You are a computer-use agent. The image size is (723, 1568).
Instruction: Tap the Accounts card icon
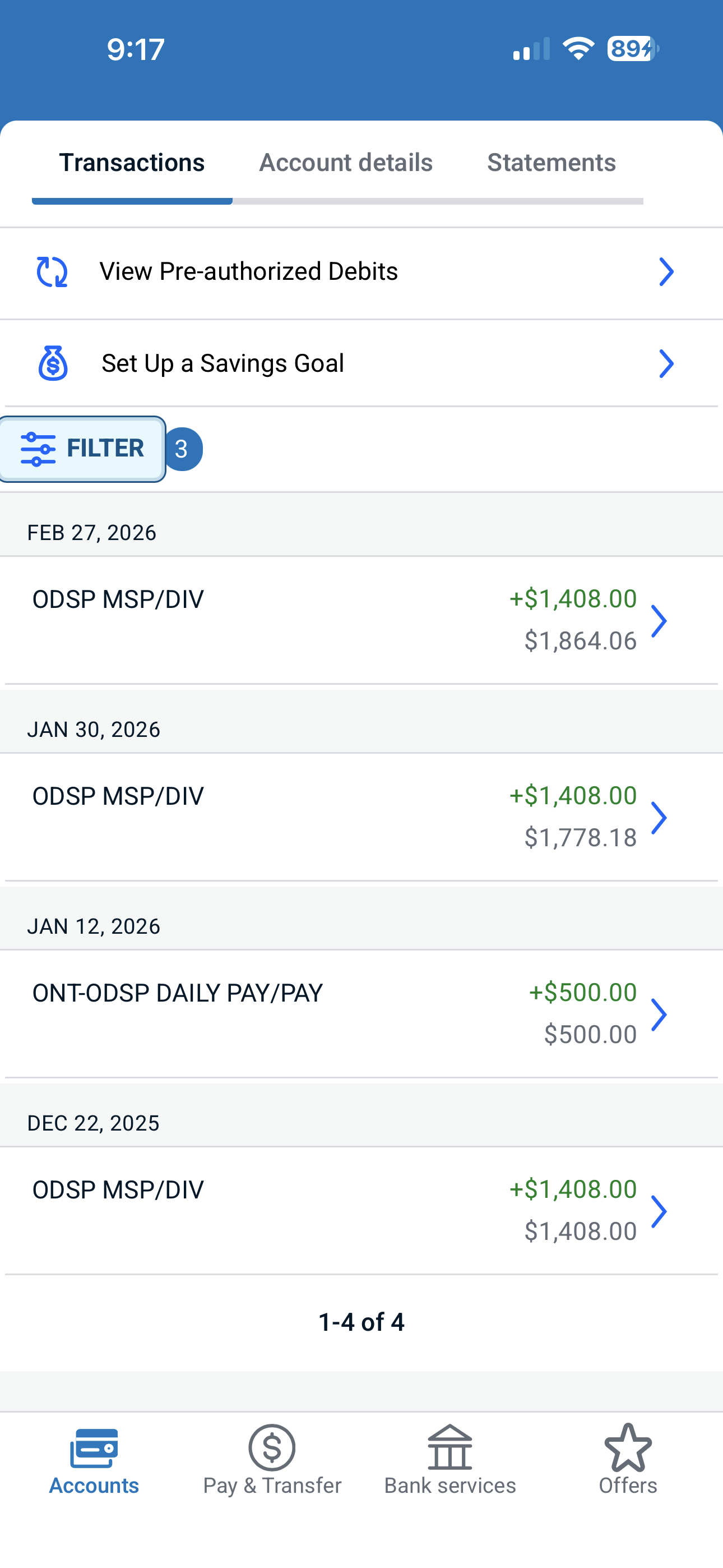pyautogui.click(x=94, y=1448)
